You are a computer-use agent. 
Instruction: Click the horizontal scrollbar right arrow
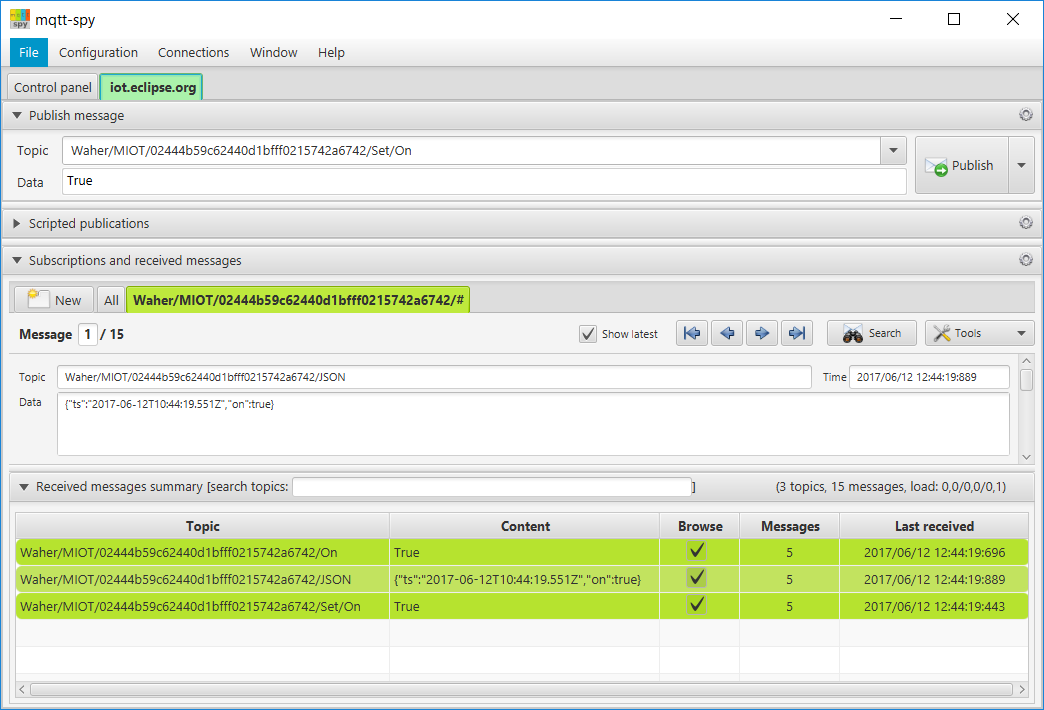(x=1022, y=689)
